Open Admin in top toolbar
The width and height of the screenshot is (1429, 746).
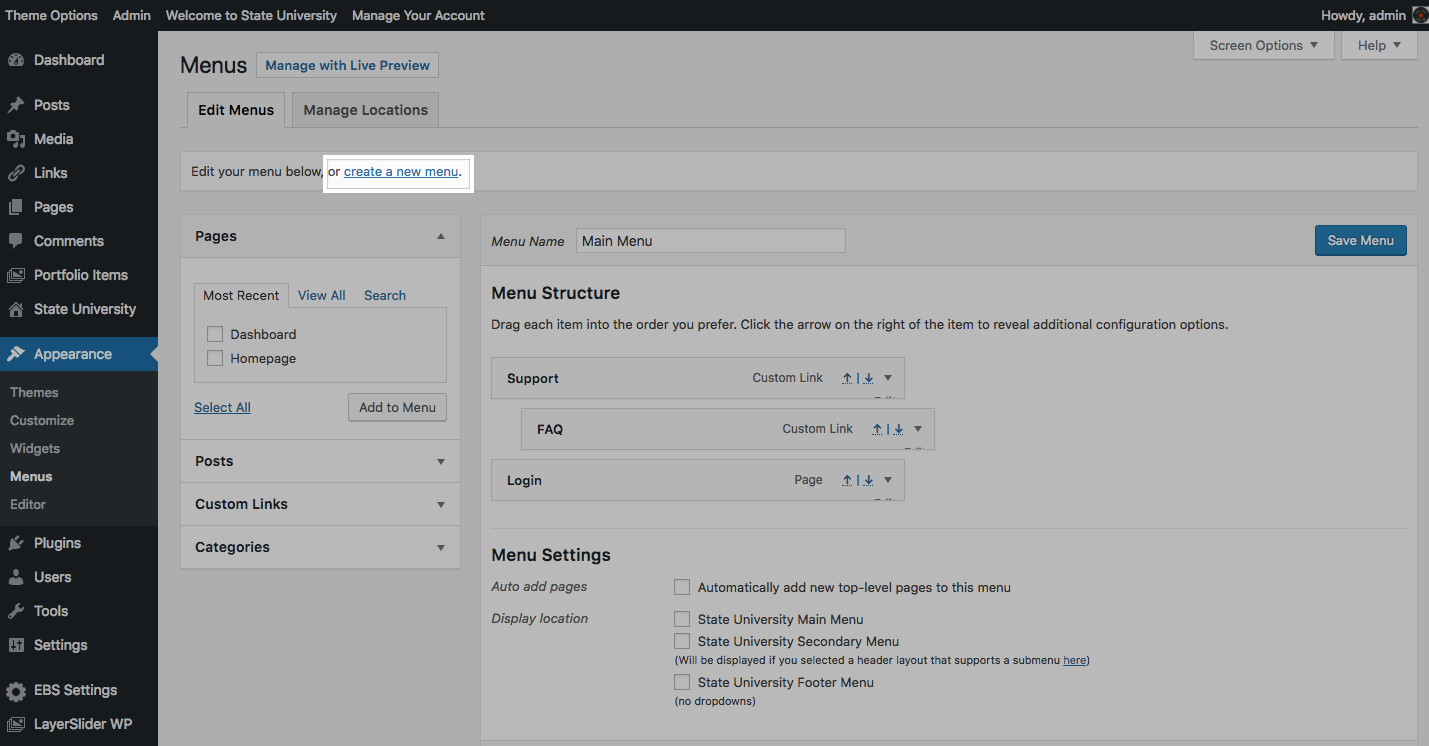click(x=132, y=15)
